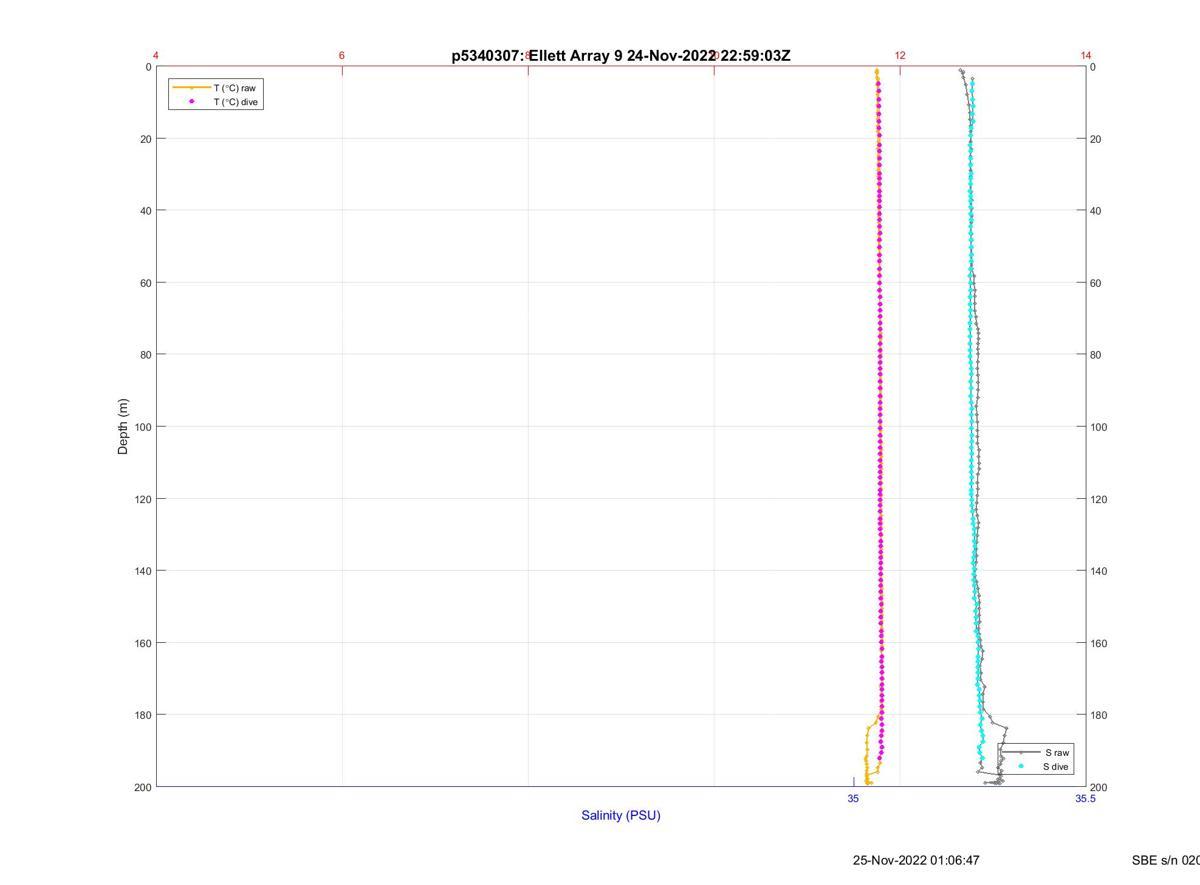This screenshot has height=885, width=1200.
Task: Click '120' on the right depth axis
Action: click(1098, 499)
